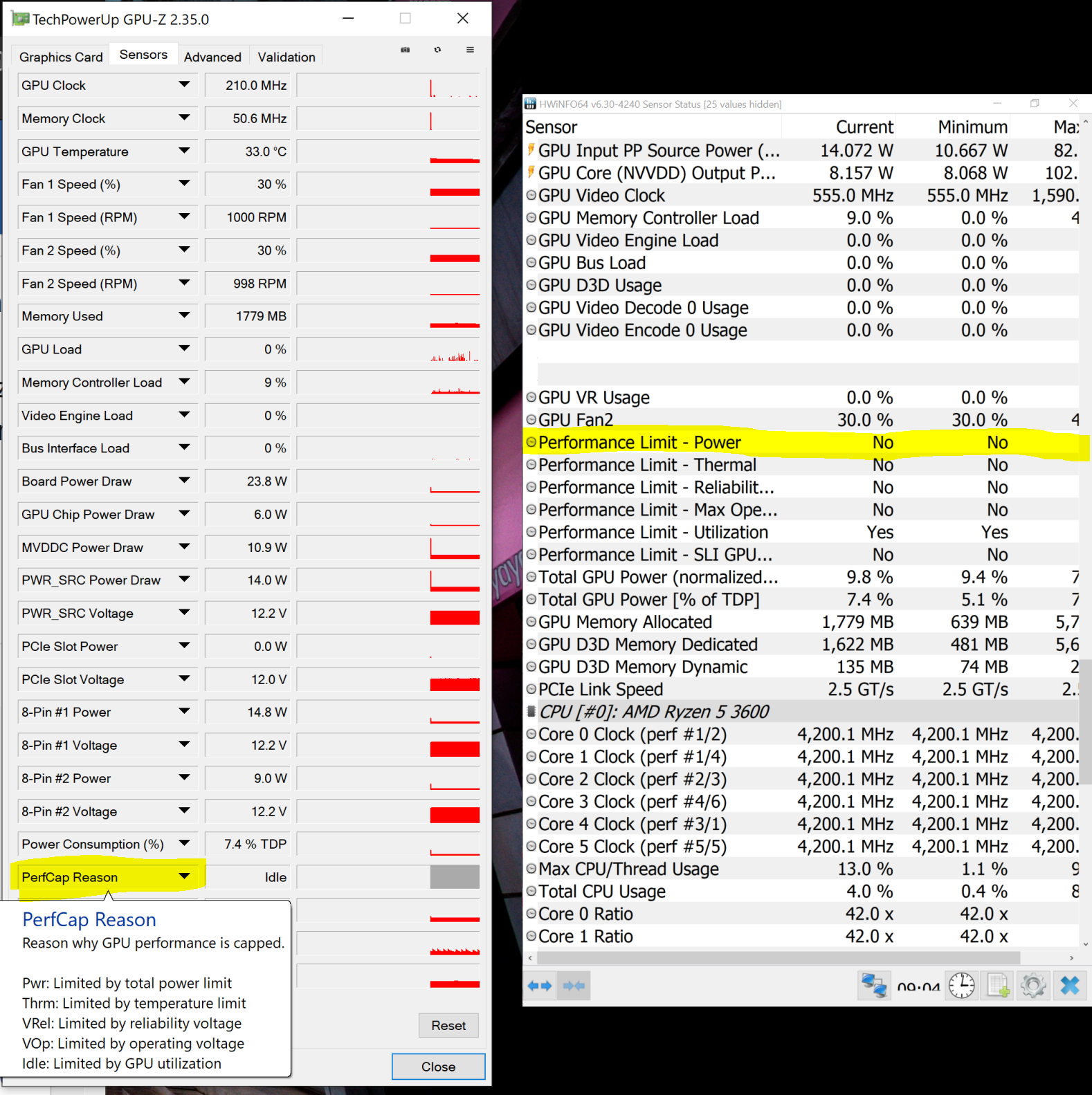Click the Minimum column header in HWiNFO
Viewport: 1092px width, 1095px height.
tap(953, 127)
